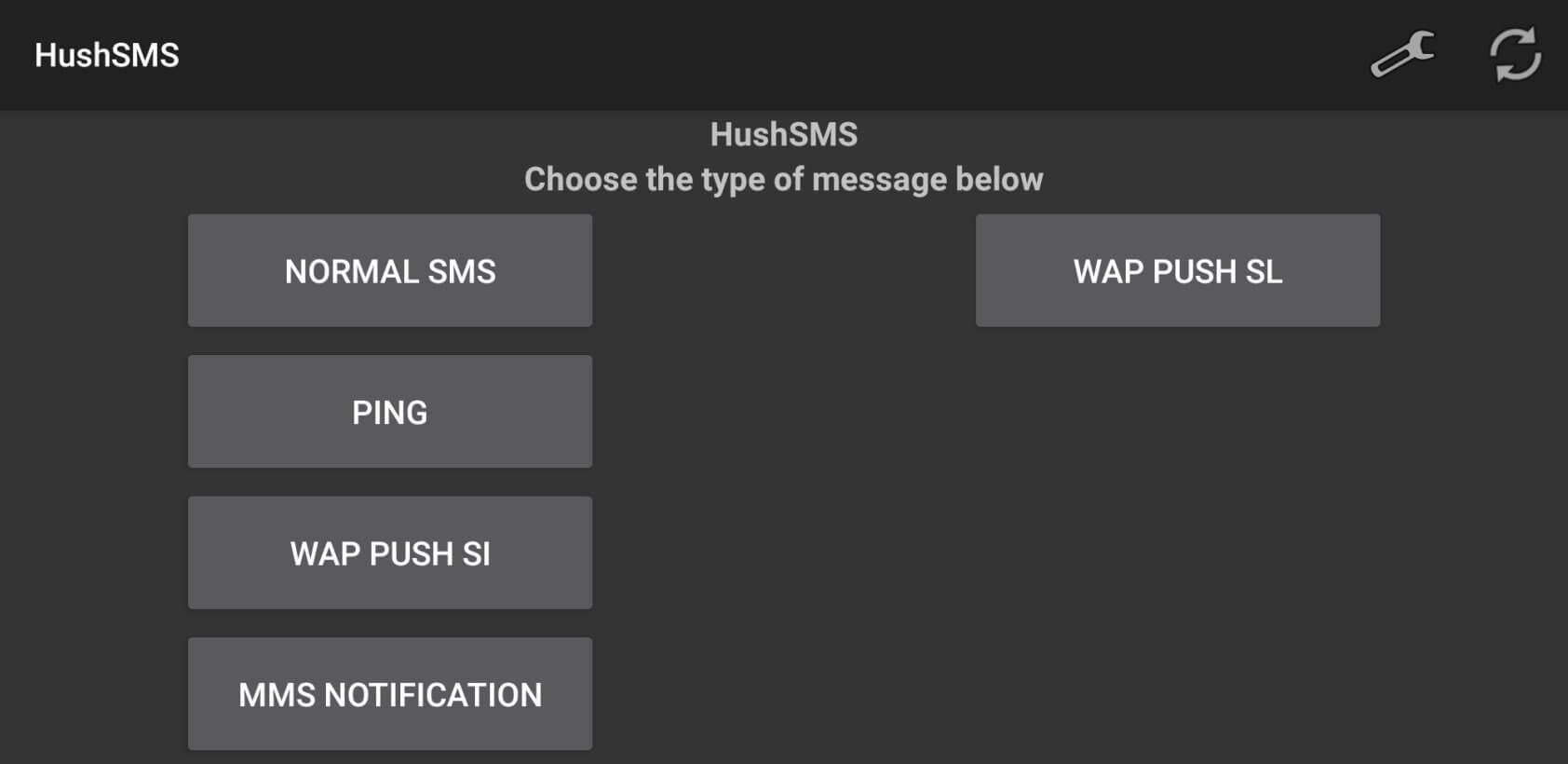Click the HushSMS title in app bar
1568x764 pixels.
coord(107,55)
